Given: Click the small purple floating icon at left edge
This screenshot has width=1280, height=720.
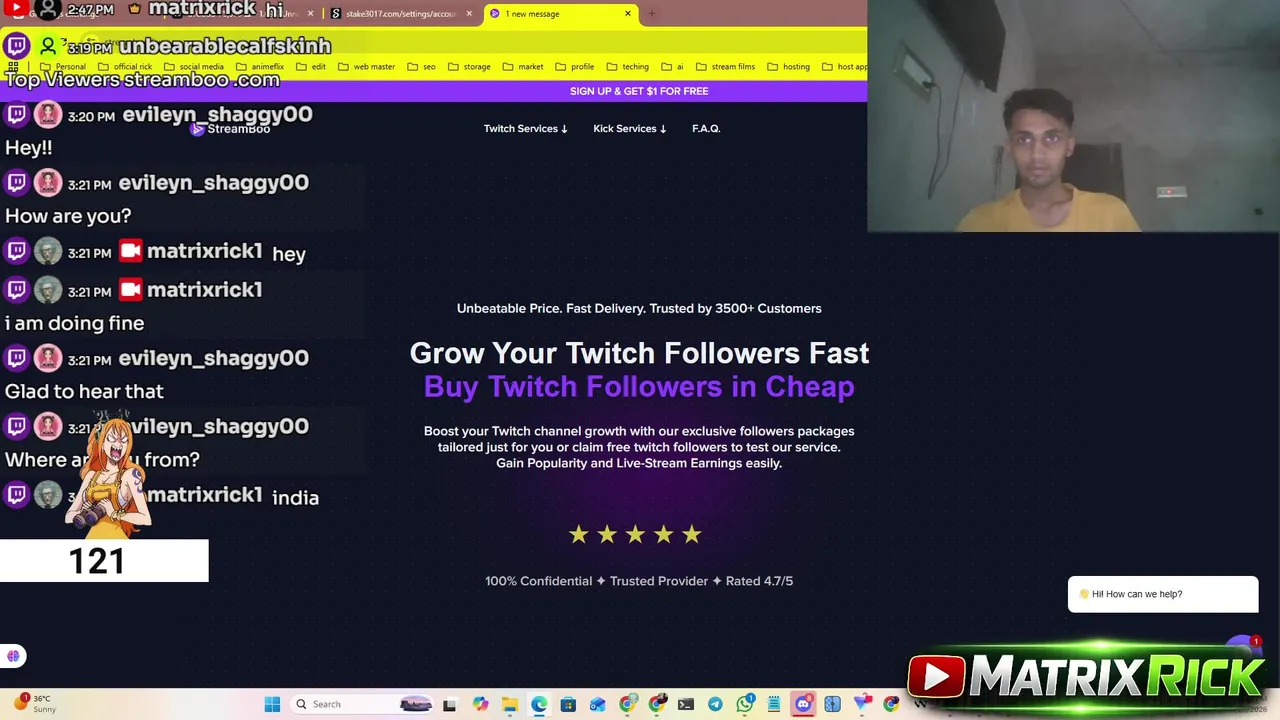Looking at the screenshot, I should pyautogui.click(x=13, y=656).
